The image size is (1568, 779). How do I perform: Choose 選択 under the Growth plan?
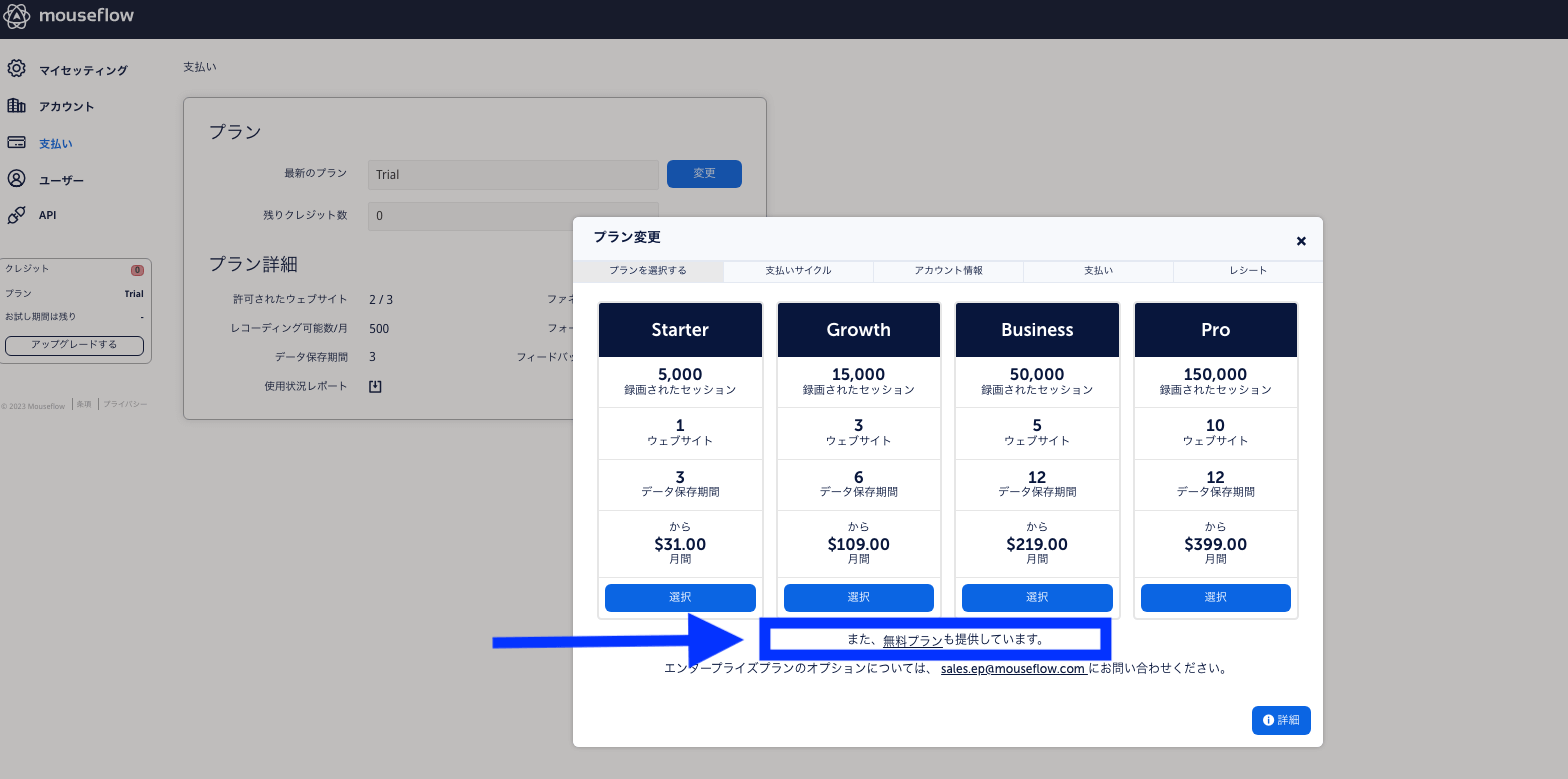click(859, 597)
